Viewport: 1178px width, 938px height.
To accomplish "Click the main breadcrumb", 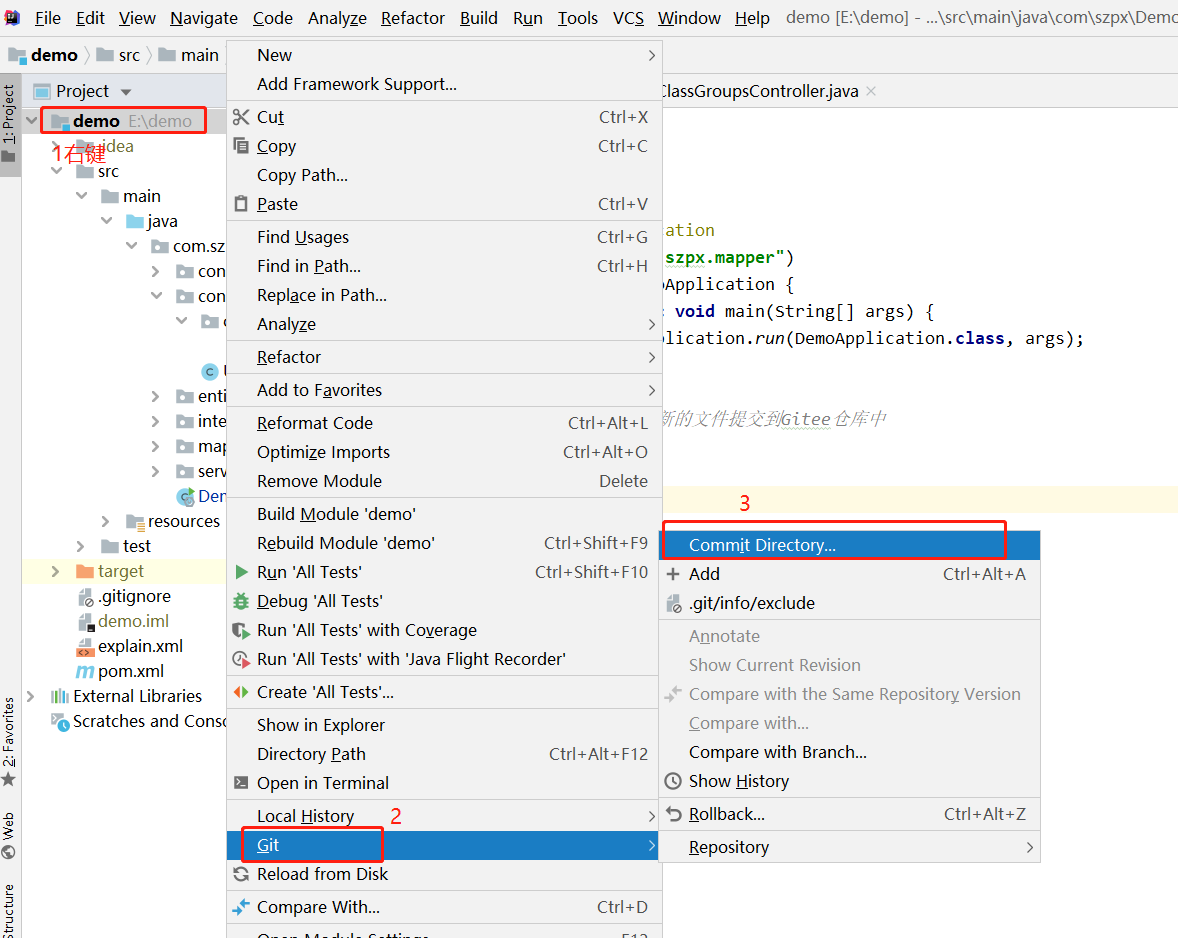I will point(189,55).
